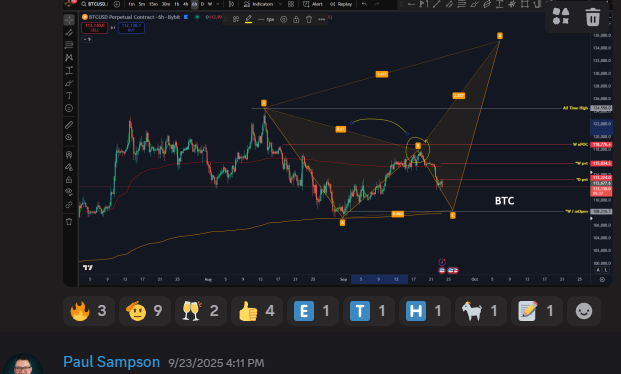The image size is (621, 374).
Task: Open drawing templates icon in floating toolbar
Action: [236, 19]
